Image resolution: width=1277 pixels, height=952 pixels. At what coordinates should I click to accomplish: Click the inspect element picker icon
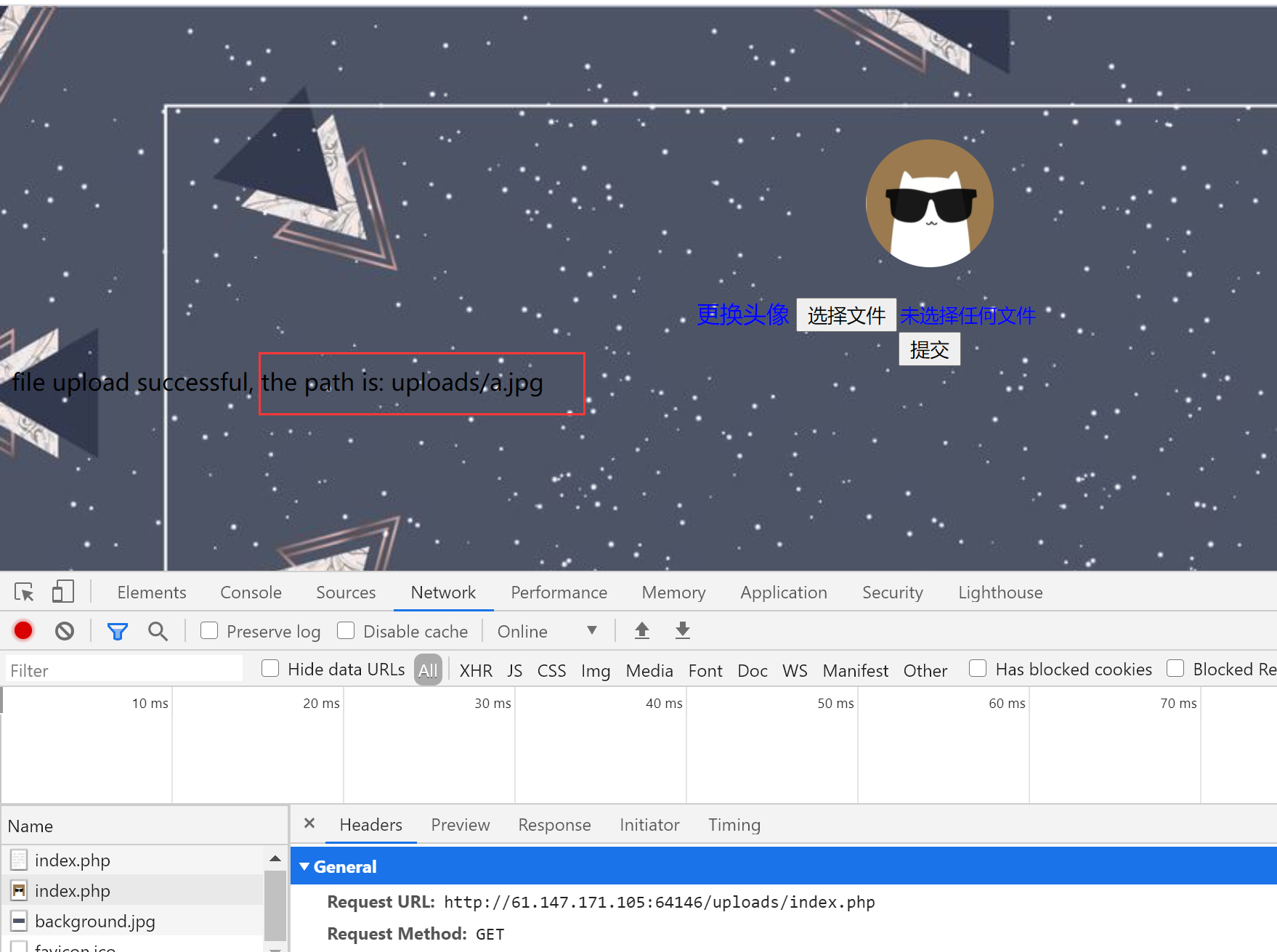click(x=24, y=593)
